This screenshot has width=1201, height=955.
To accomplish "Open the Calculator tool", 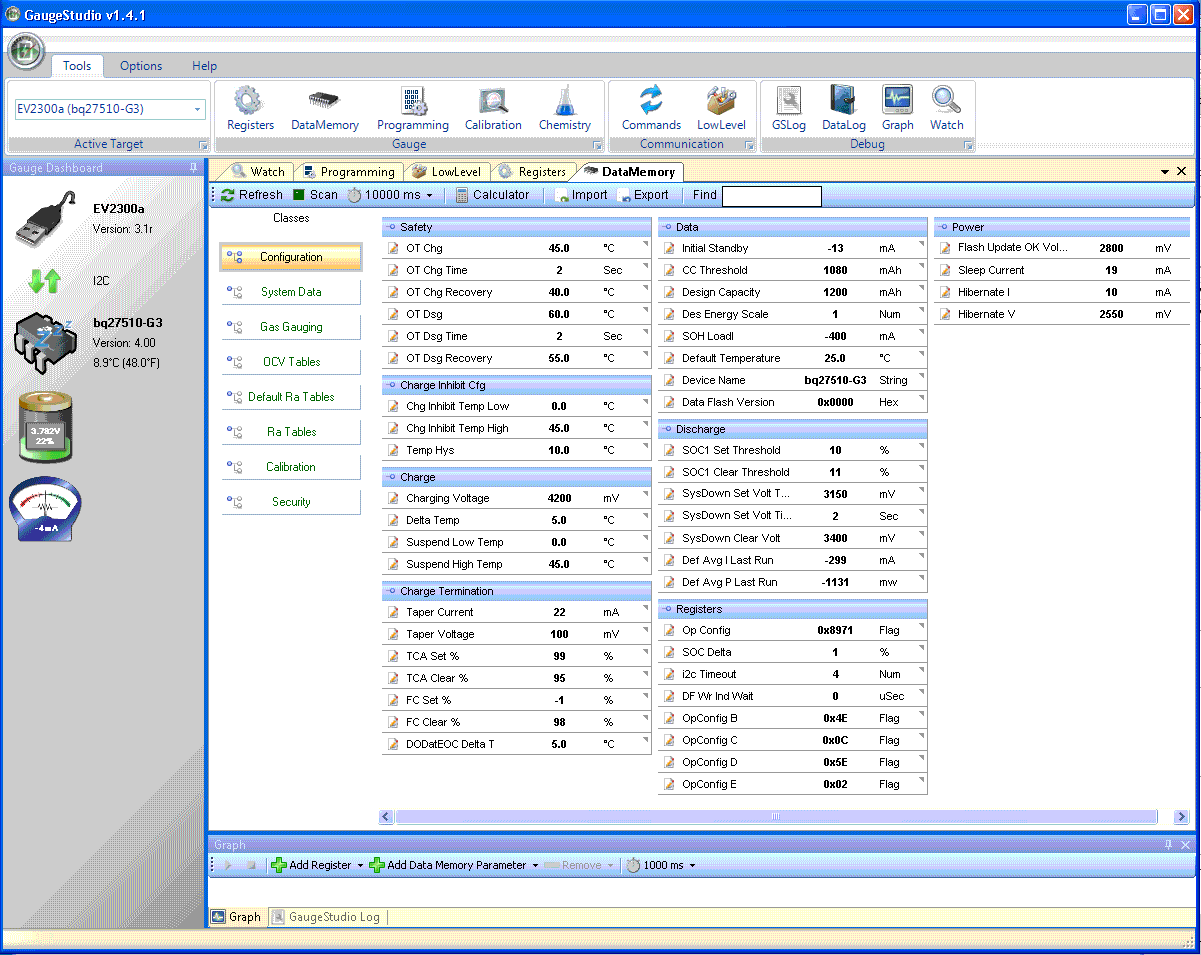I will point(492,195).
